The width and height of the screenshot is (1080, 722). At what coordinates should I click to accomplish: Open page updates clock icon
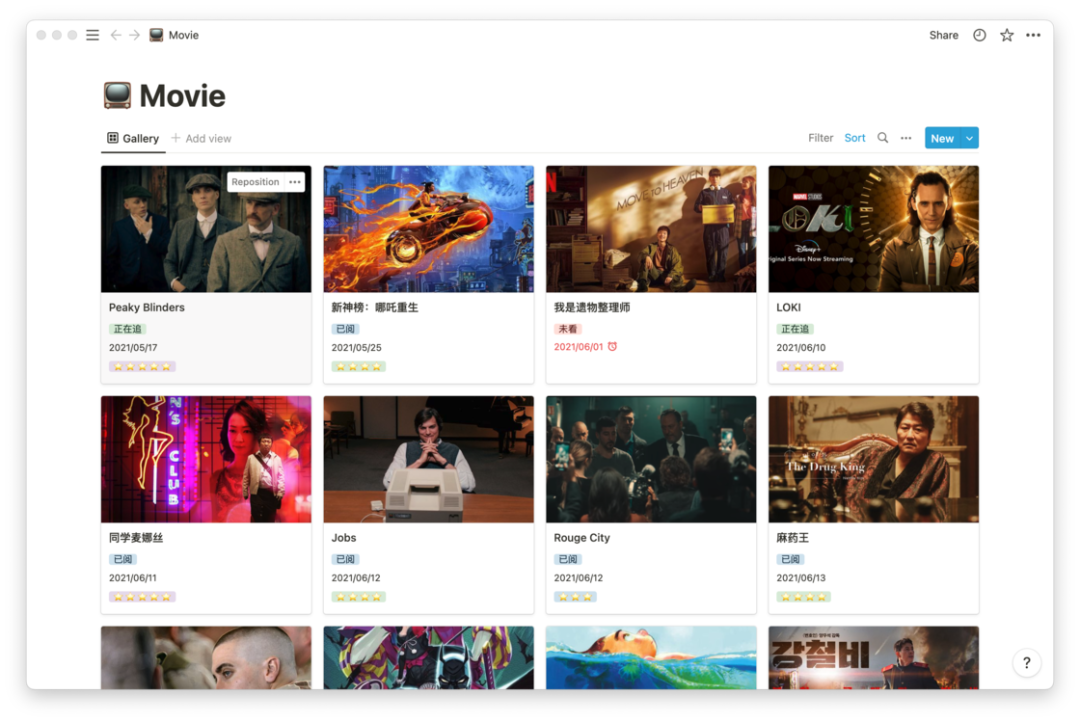(x=979, y=35)
